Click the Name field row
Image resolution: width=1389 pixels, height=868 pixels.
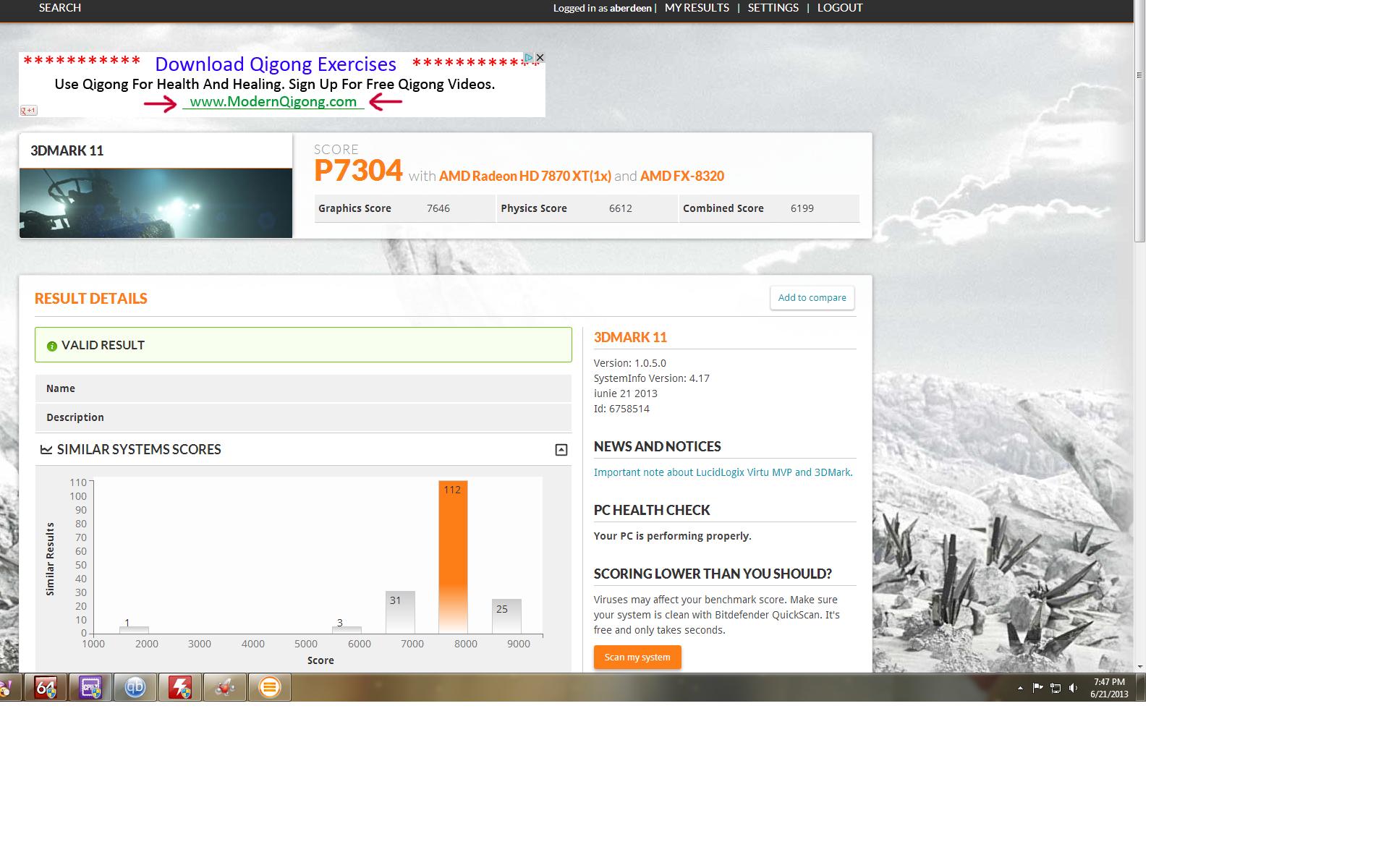[303, 388]
